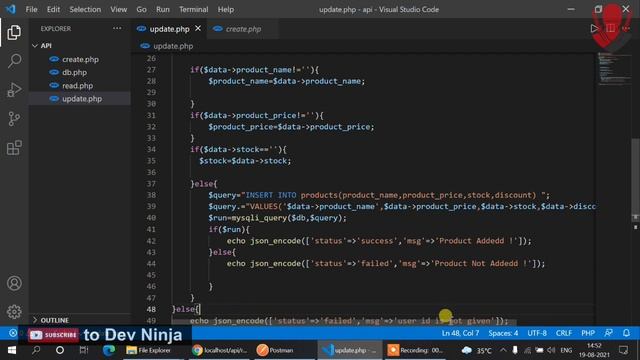
Task: Click line number 27 in gutter
Action: [151, 70]
